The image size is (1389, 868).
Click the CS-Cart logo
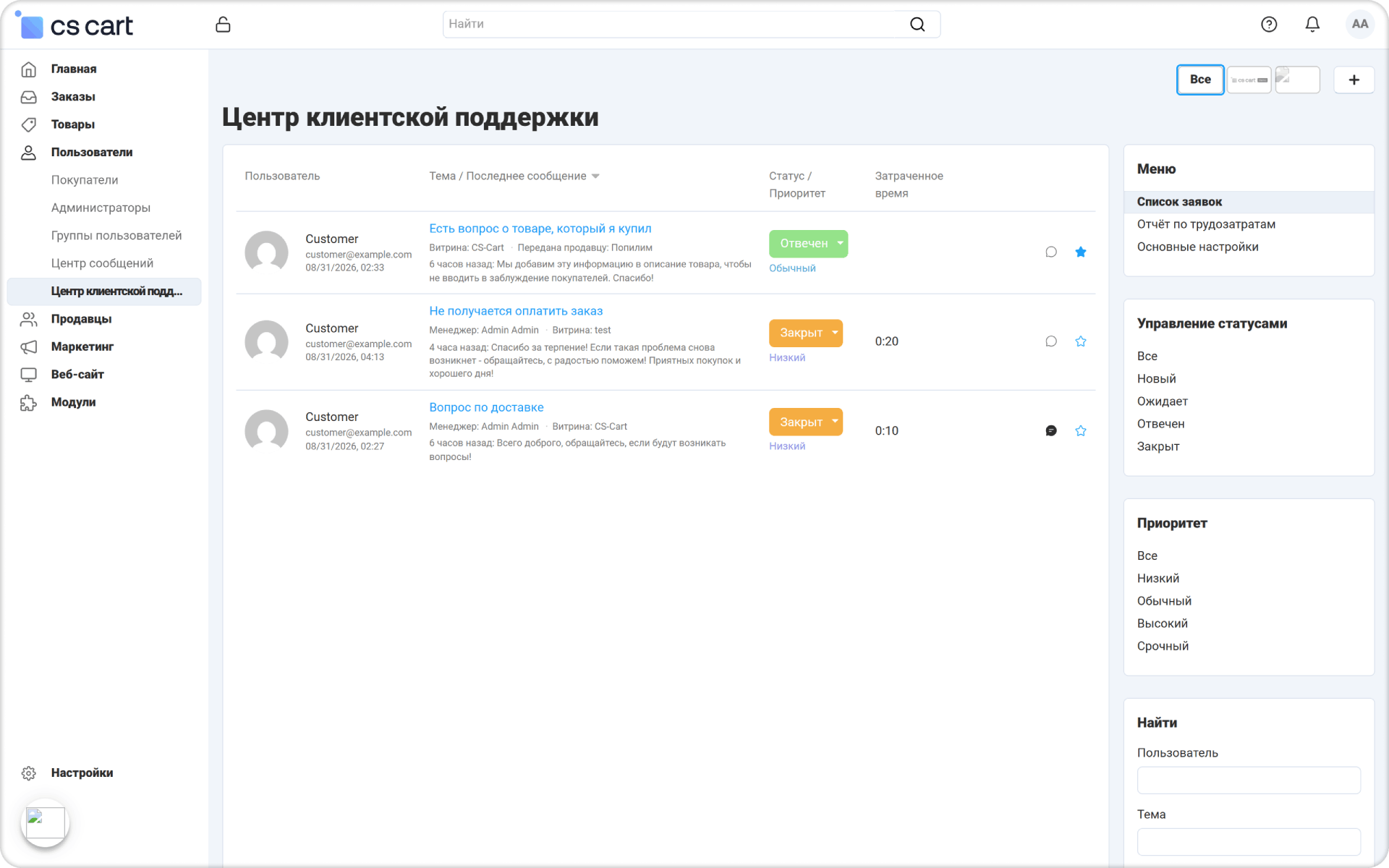click(74, 25)
